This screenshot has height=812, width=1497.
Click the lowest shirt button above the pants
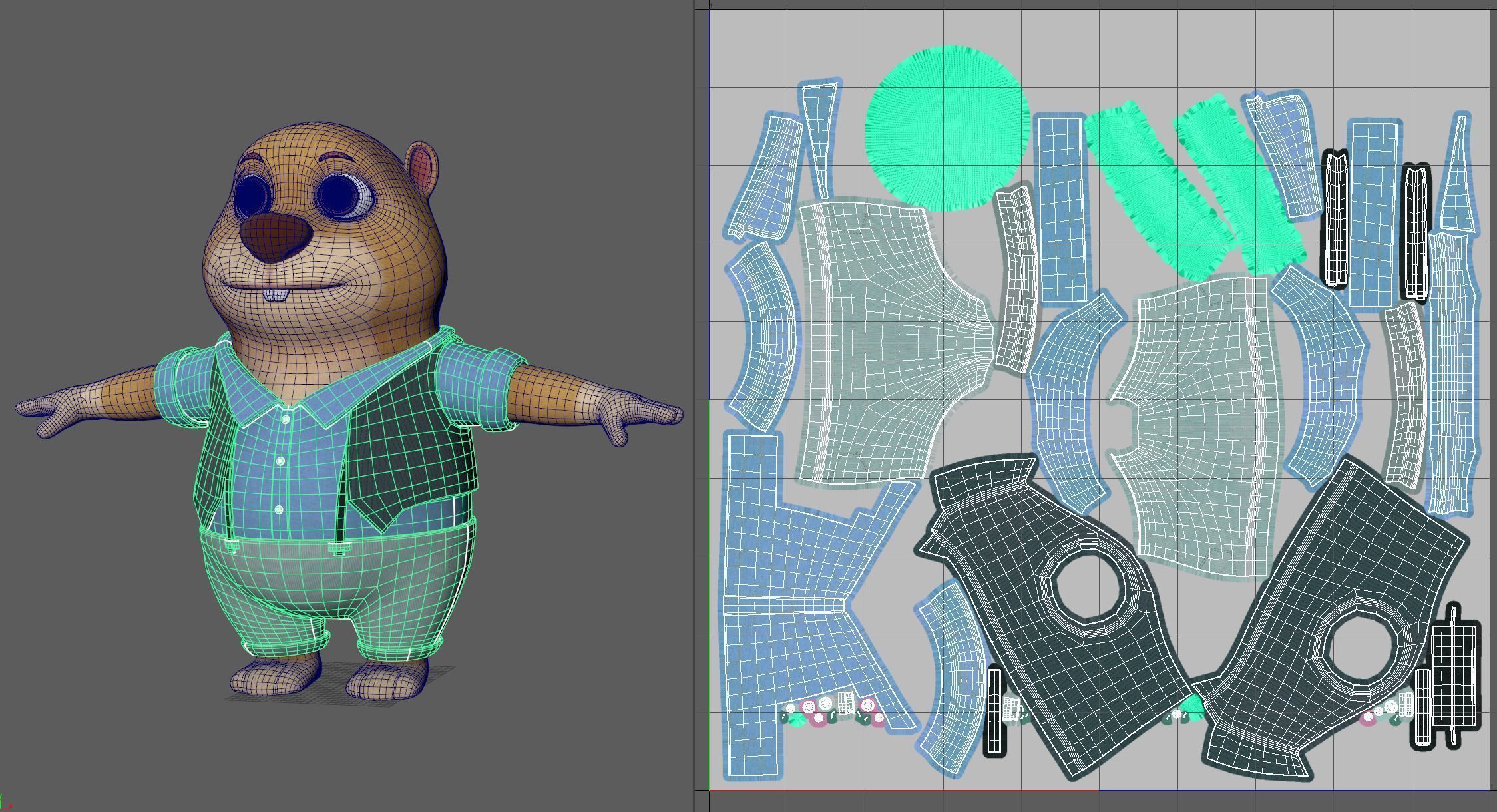pyautogui.click(x=278, y=509)
